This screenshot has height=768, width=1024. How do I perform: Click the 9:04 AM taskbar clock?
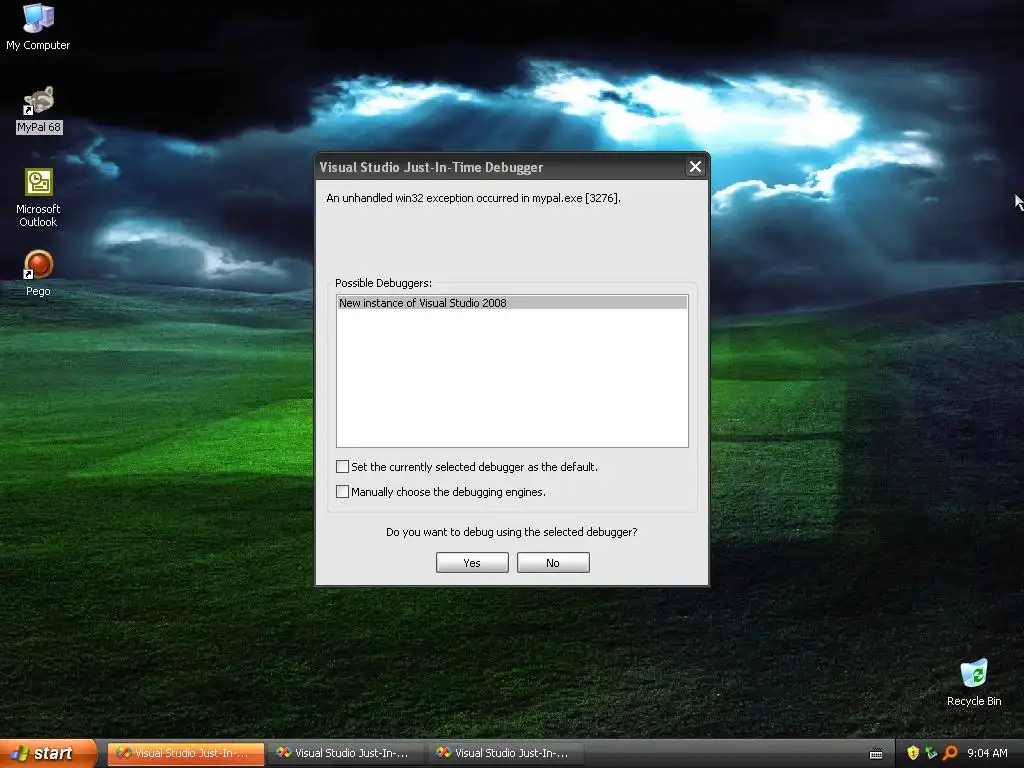(987, 753)
